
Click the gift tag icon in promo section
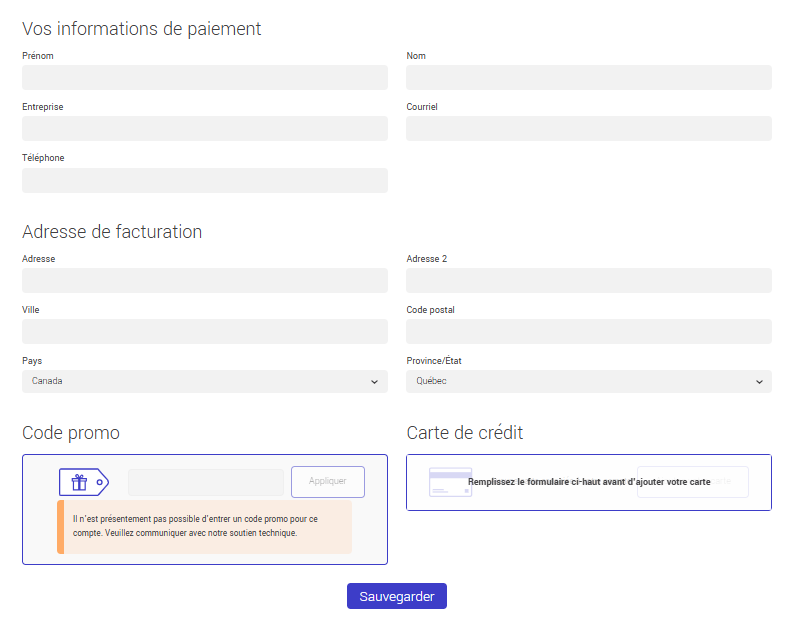(x=84, y=482)
